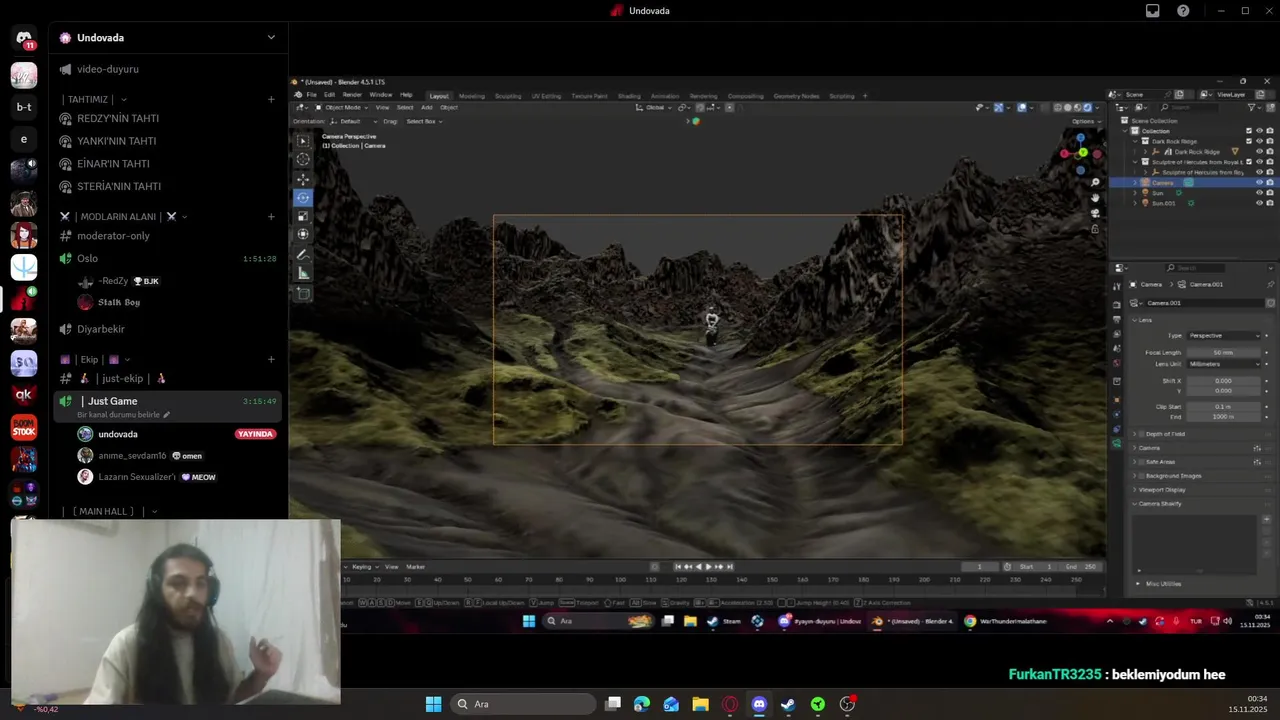
Task: Click the Clip Start 0.1 m field
Action: [x=1225, y=407]
